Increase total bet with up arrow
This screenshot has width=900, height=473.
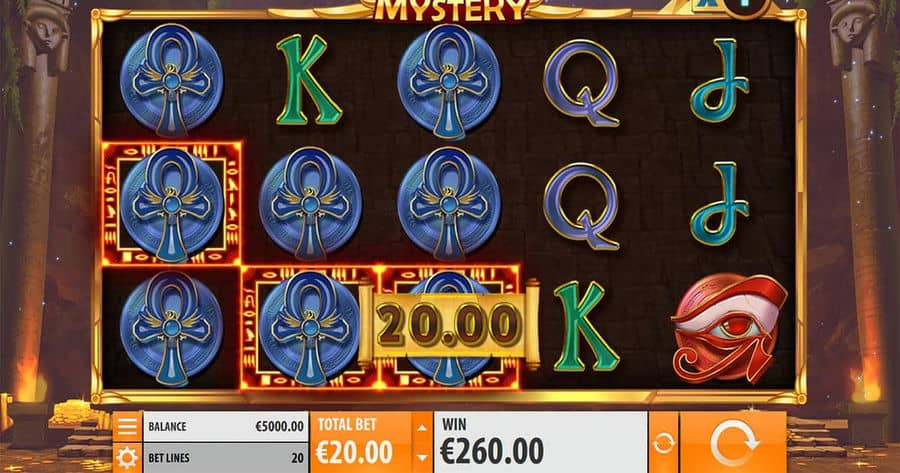[x=422, y=427]
